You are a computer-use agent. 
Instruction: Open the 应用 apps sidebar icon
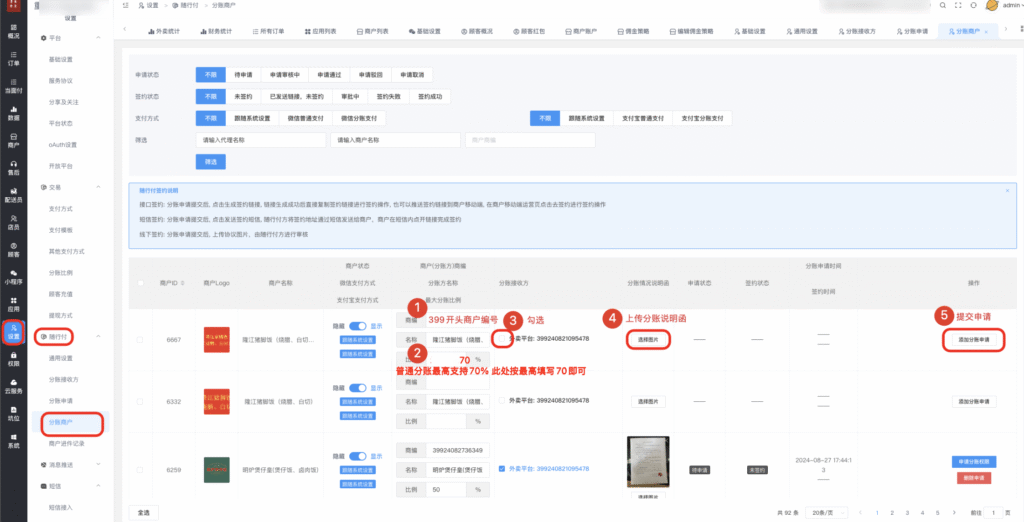[13, 304]
